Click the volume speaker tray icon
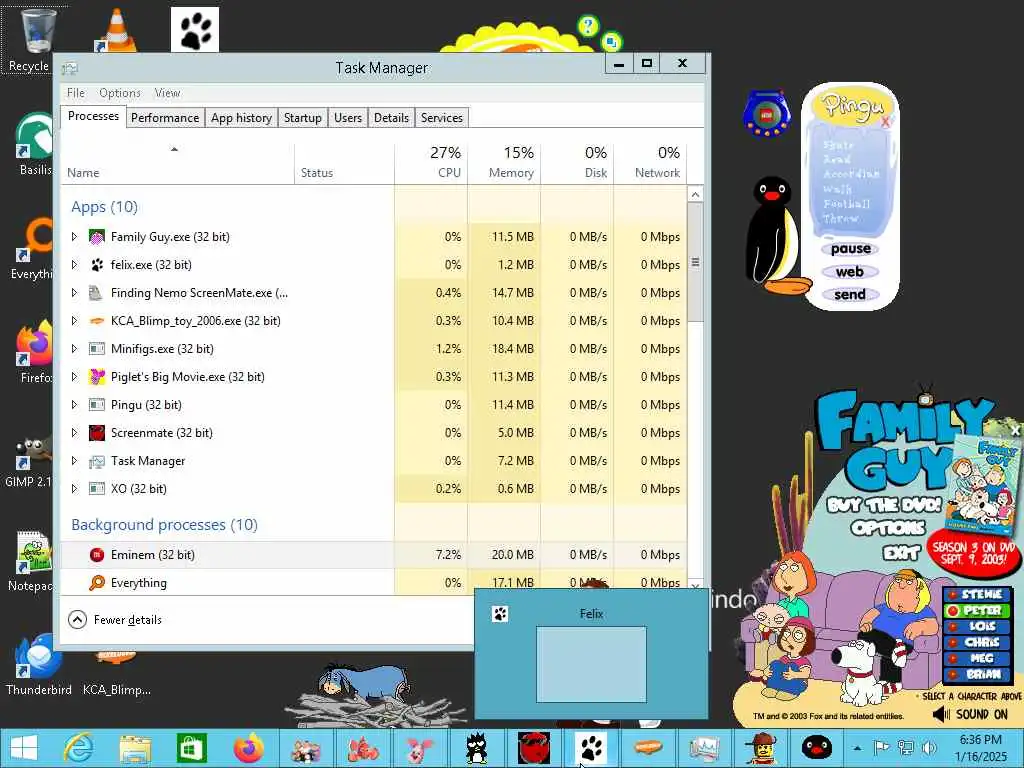Screen dimensions: 1024x768 click(929, 748)
